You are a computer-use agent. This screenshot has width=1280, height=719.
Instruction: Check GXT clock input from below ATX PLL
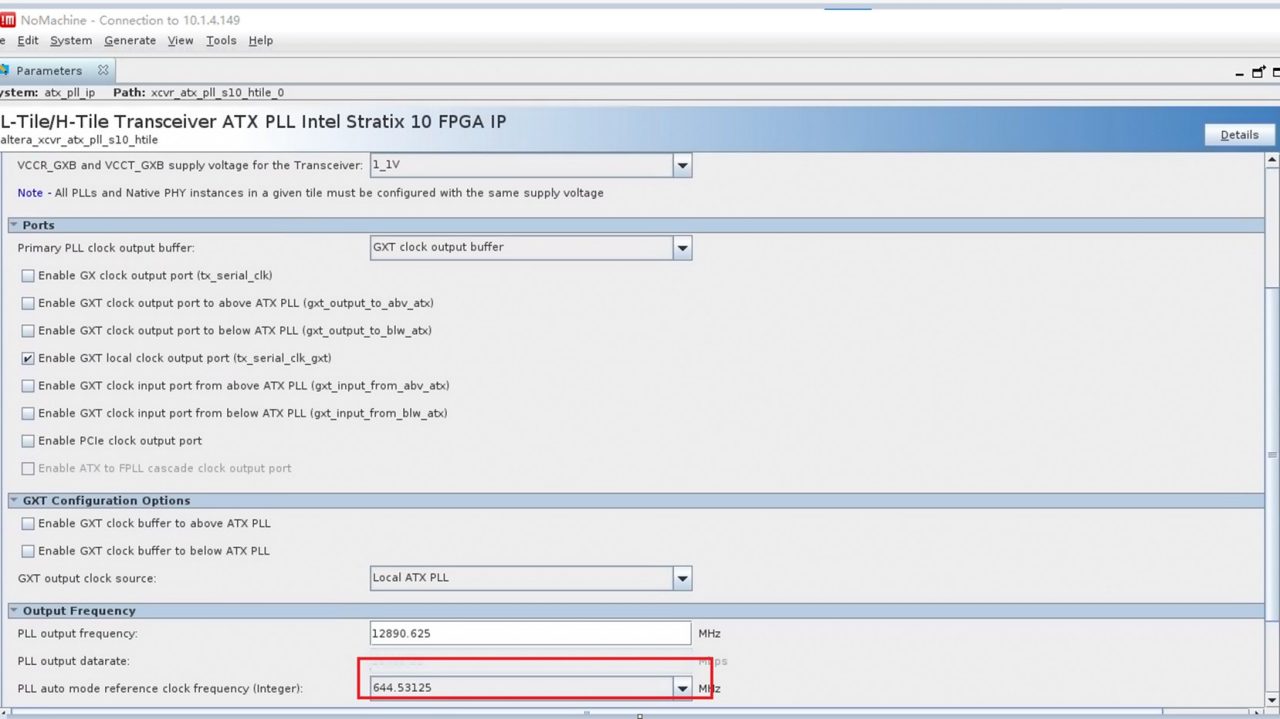pyautogui.click(x=28, y=413)
